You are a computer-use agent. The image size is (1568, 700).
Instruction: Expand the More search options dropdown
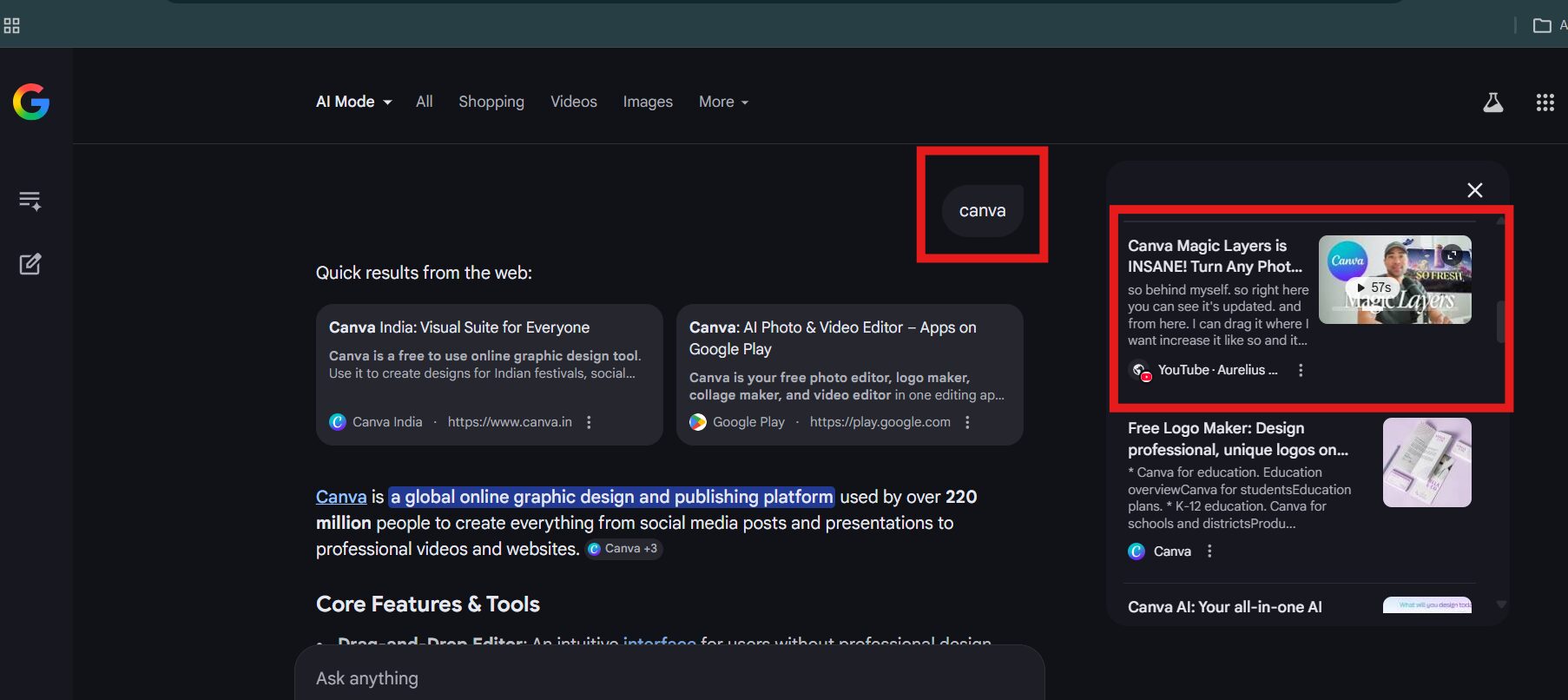coord(723,102)
